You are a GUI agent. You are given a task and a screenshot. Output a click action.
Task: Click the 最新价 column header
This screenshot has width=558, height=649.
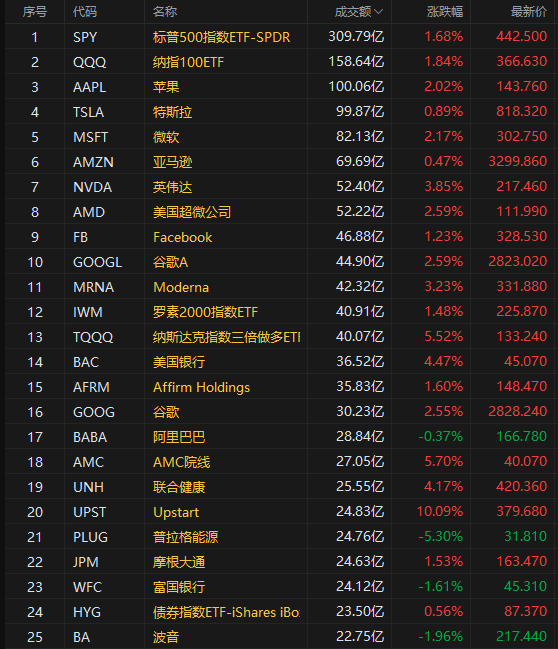point(528,12)
